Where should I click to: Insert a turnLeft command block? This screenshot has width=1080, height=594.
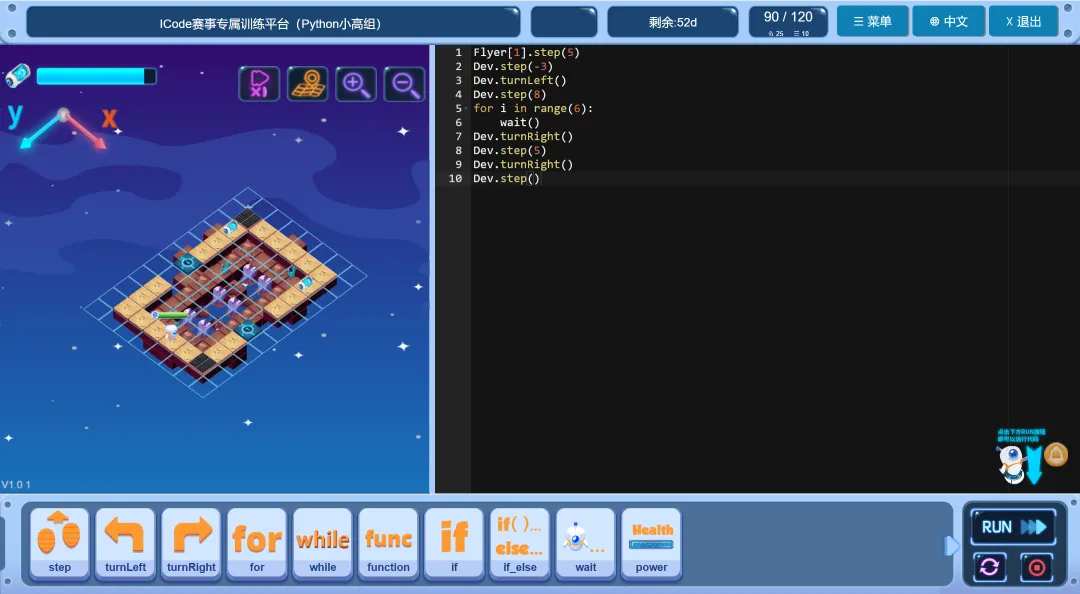point(125,544)
